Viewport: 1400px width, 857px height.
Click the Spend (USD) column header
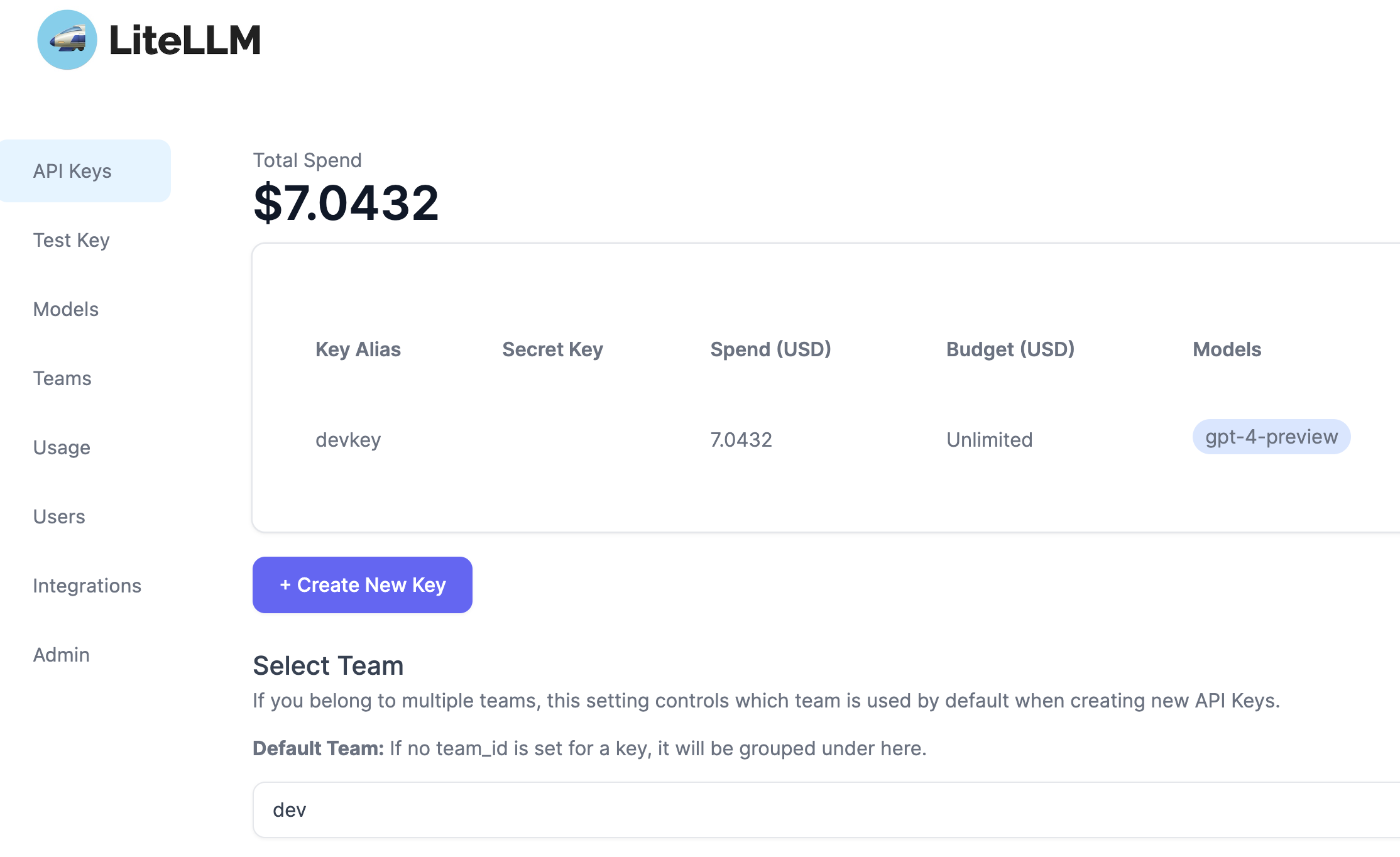click(771, 349)
